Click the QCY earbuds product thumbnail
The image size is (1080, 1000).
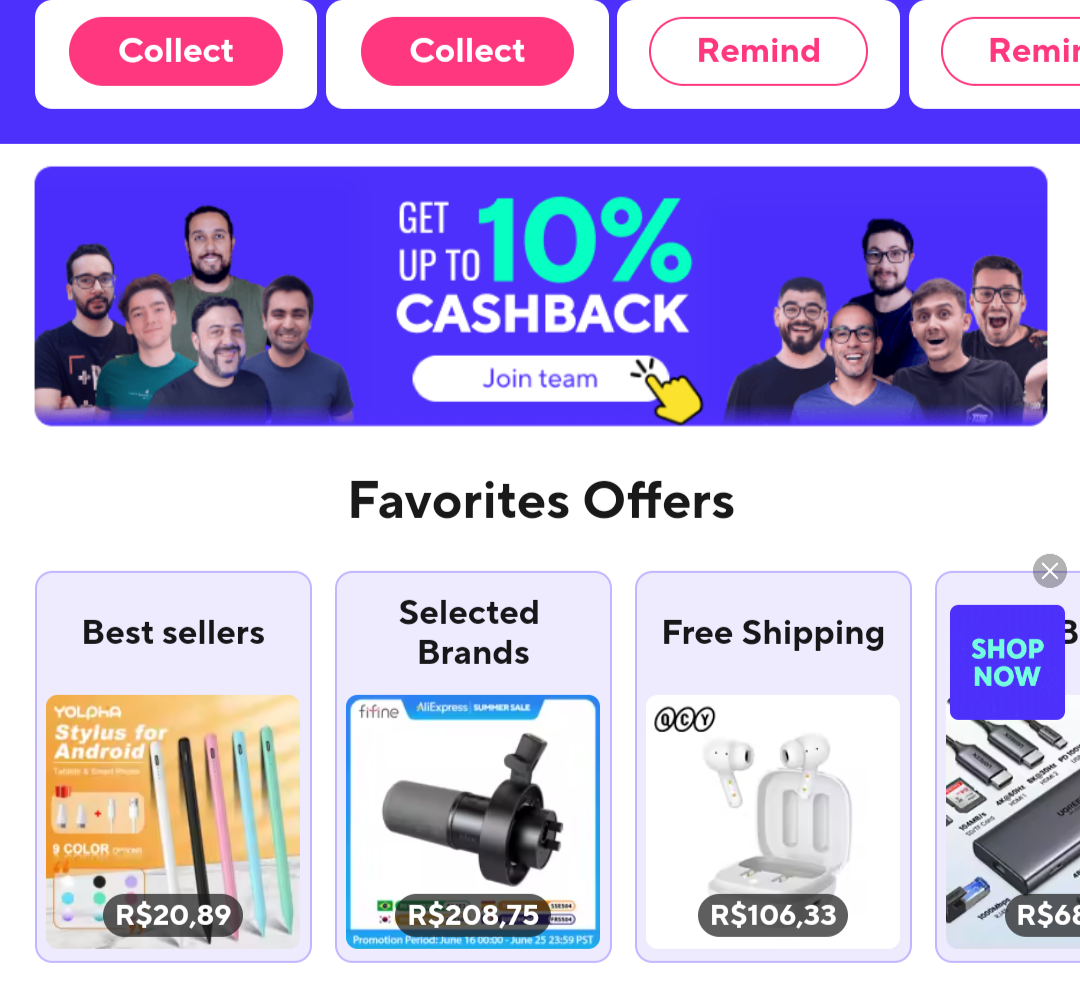tap(773, 822)
